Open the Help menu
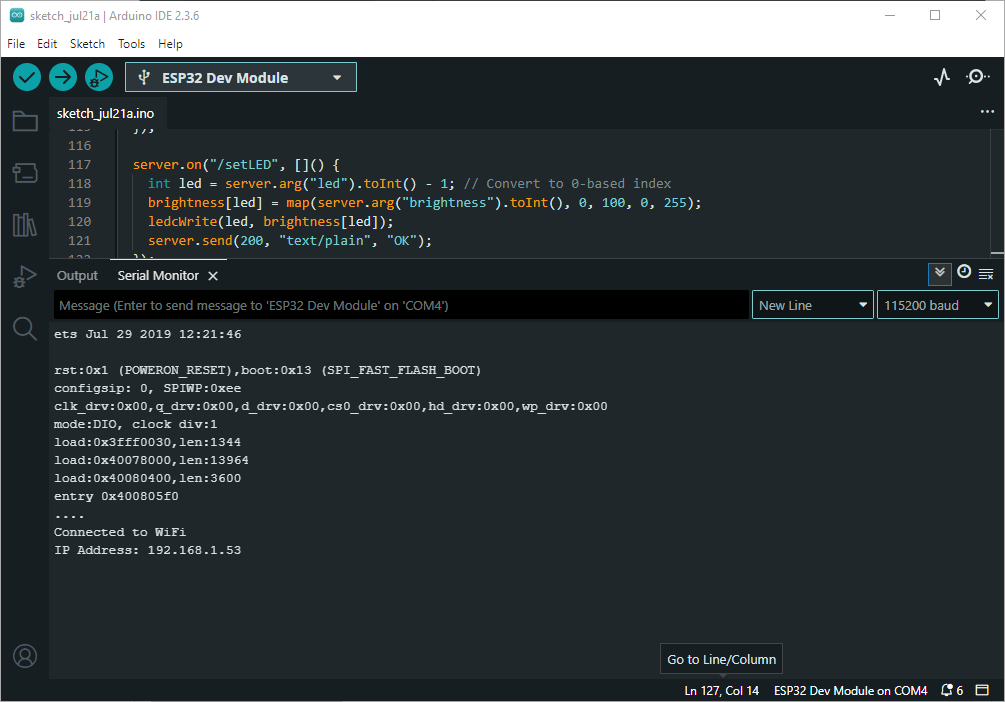Screen dimensions: 1005x702 pyautogui.click(x=170, y=44)
